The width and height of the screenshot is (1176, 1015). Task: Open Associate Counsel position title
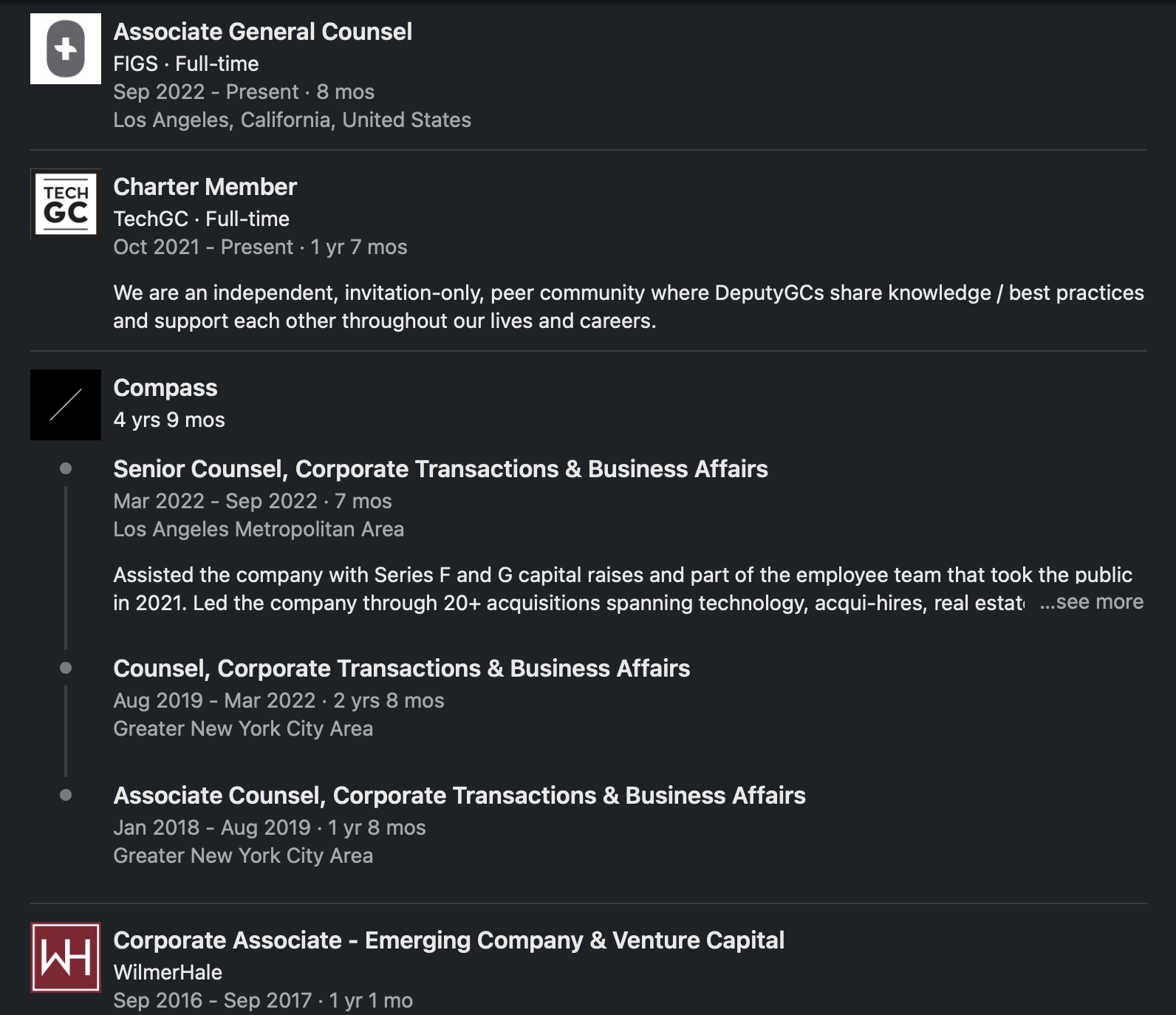coord(459,796)
